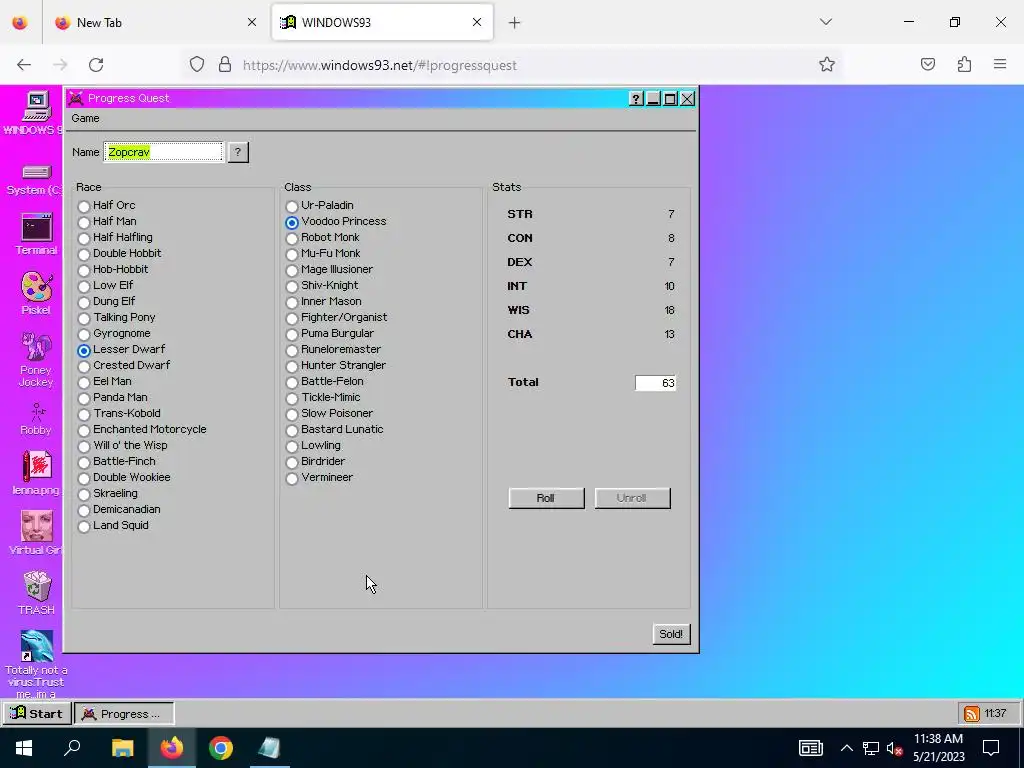The width and height of the screenshot is (1024, 768).
Task: Open a new browser tab with plus
Action: click(x=515, y=22)
